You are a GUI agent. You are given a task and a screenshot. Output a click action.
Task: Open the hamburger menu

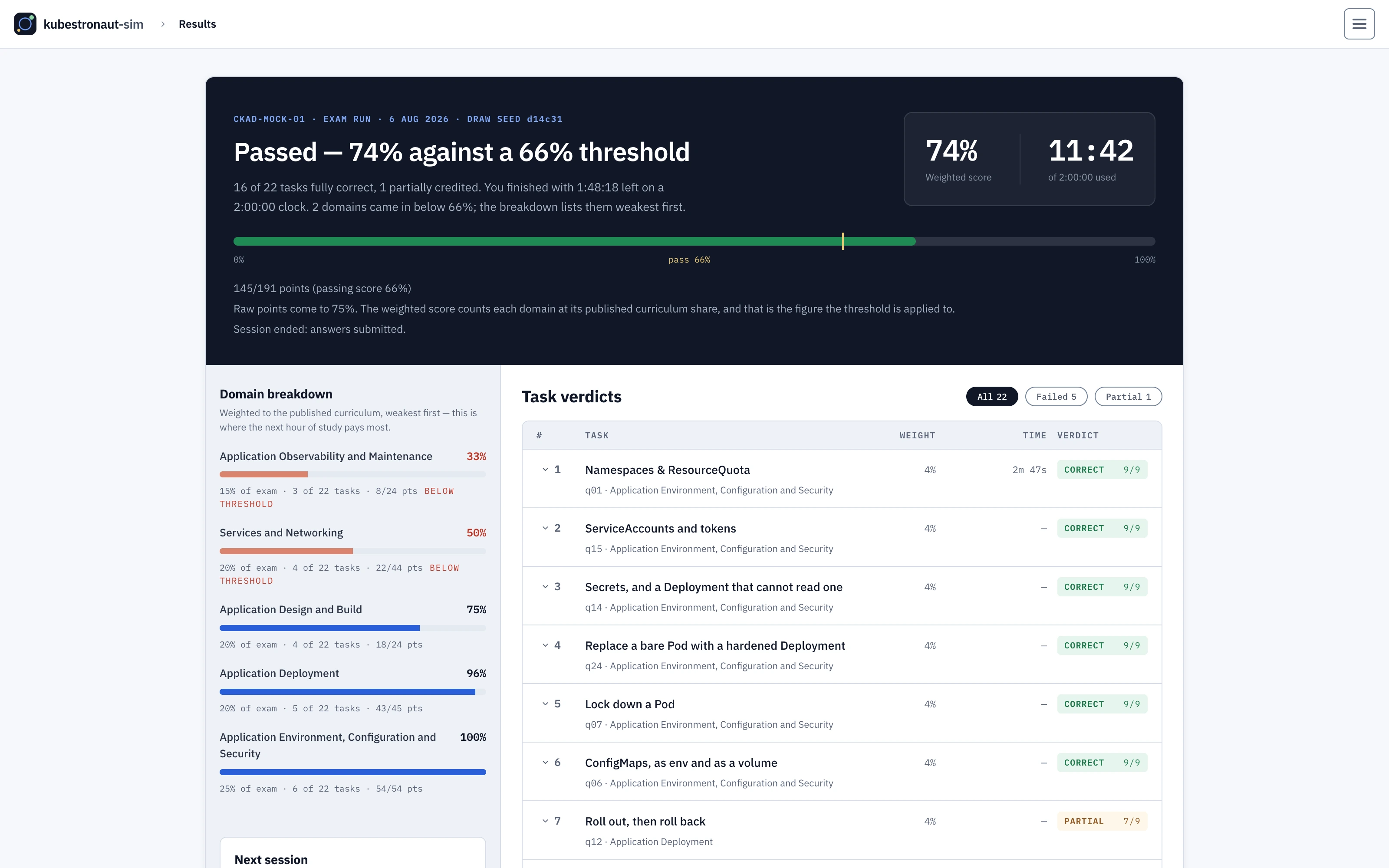pos(1359,23)
